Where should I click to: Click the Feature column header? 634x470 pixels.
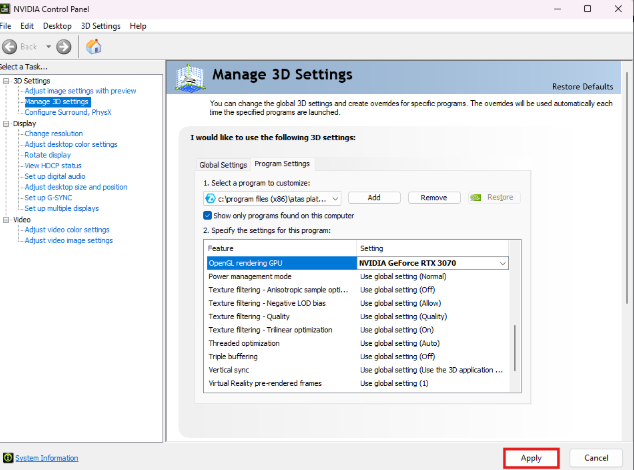click(281, 248)
